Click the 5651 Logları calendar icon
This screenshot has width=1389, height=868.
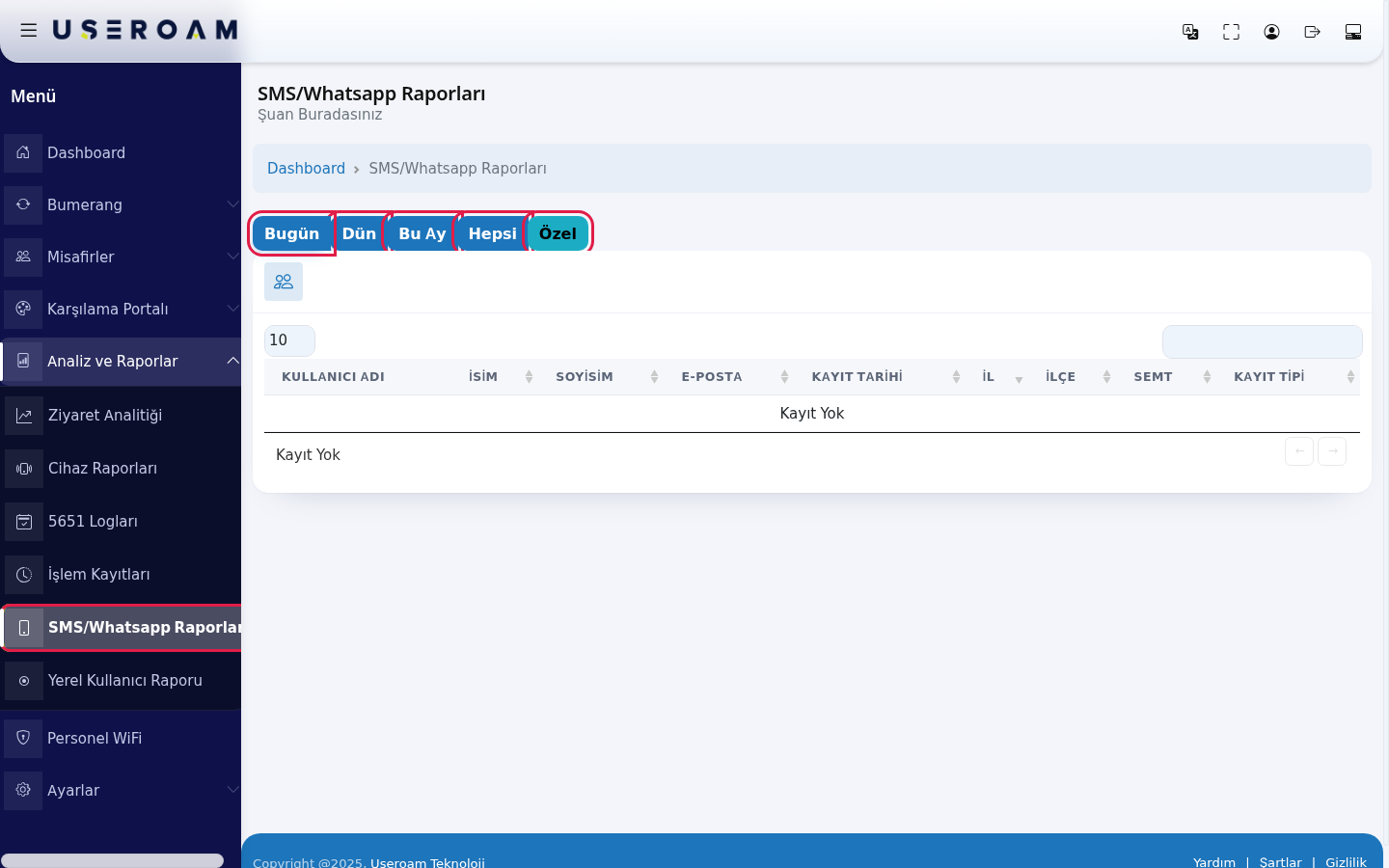click(x=24, y=522)
